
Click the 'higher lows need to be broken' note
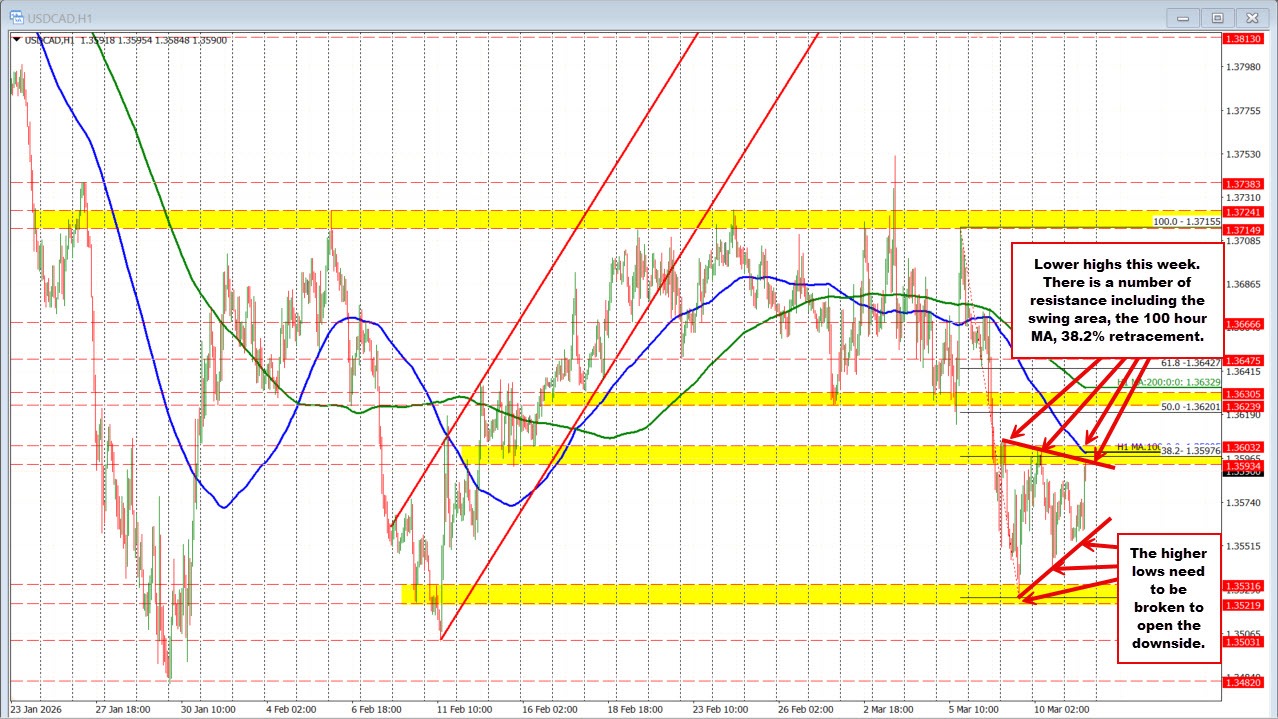[1168, 598]
